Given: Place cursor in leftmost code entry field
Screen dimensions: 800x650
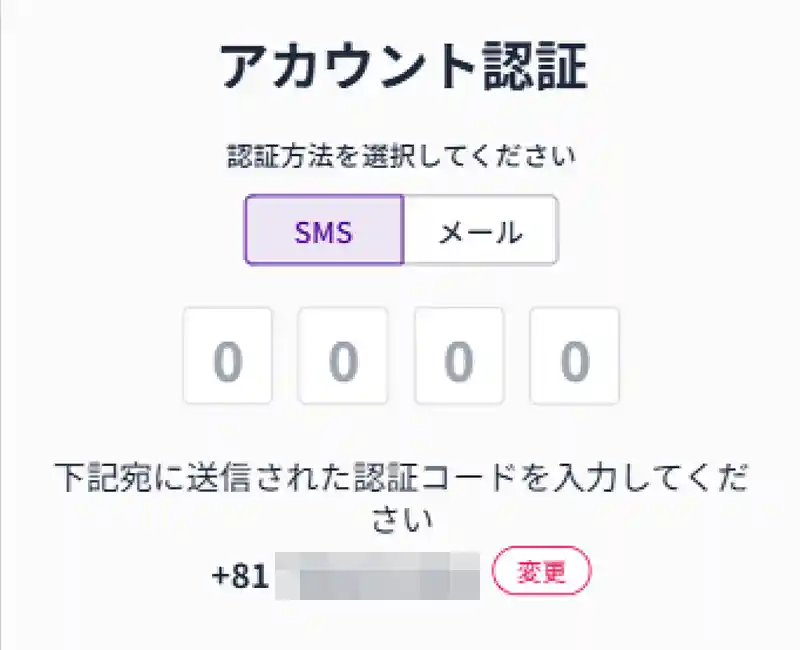Looking at the screenshot, I should pos(228,356).
